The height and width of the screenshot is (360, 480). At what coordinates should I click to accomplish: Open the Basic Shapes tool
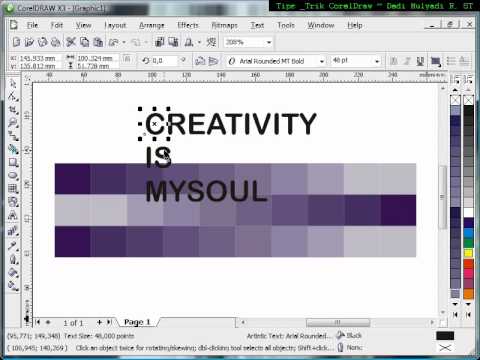[13, 202]
